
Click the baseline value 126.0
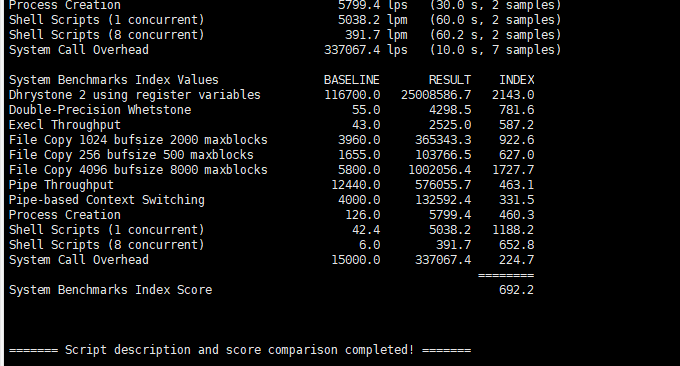pos(363,215)
